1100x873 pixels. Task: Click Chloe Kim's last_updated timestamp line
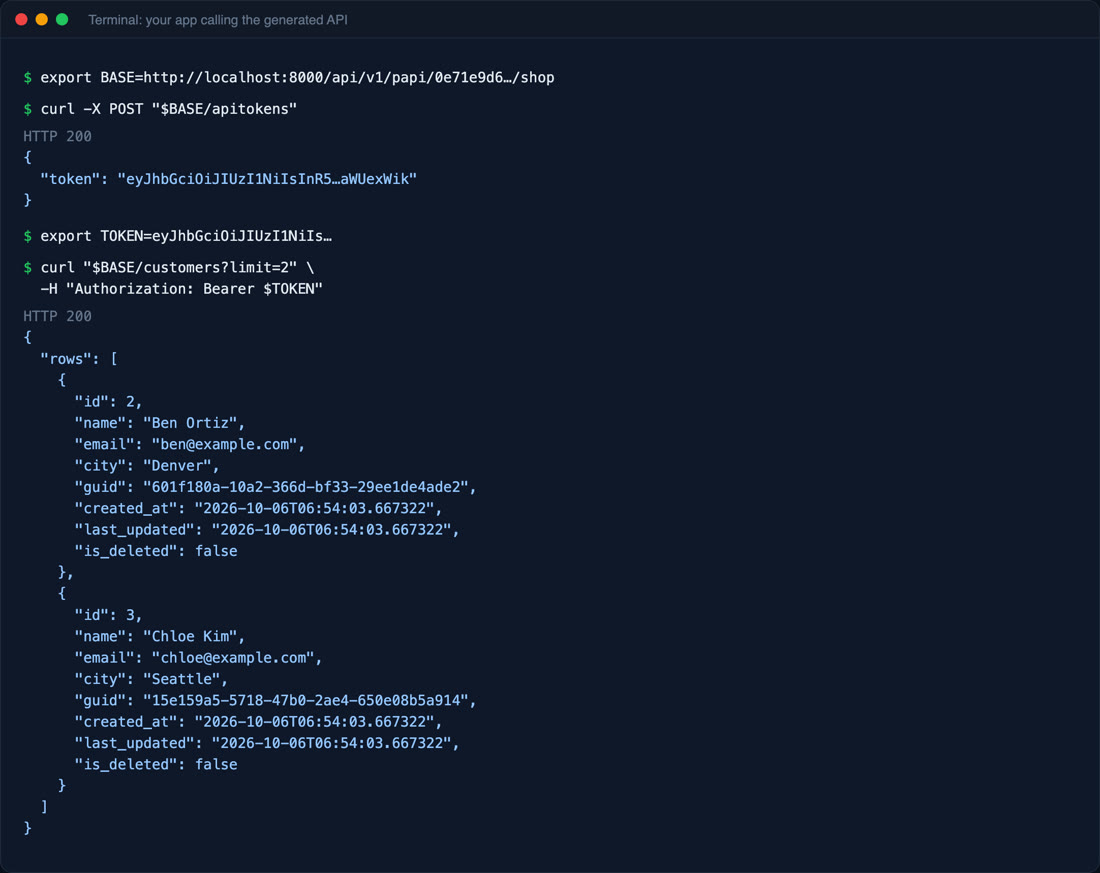[x=267, y=743]
